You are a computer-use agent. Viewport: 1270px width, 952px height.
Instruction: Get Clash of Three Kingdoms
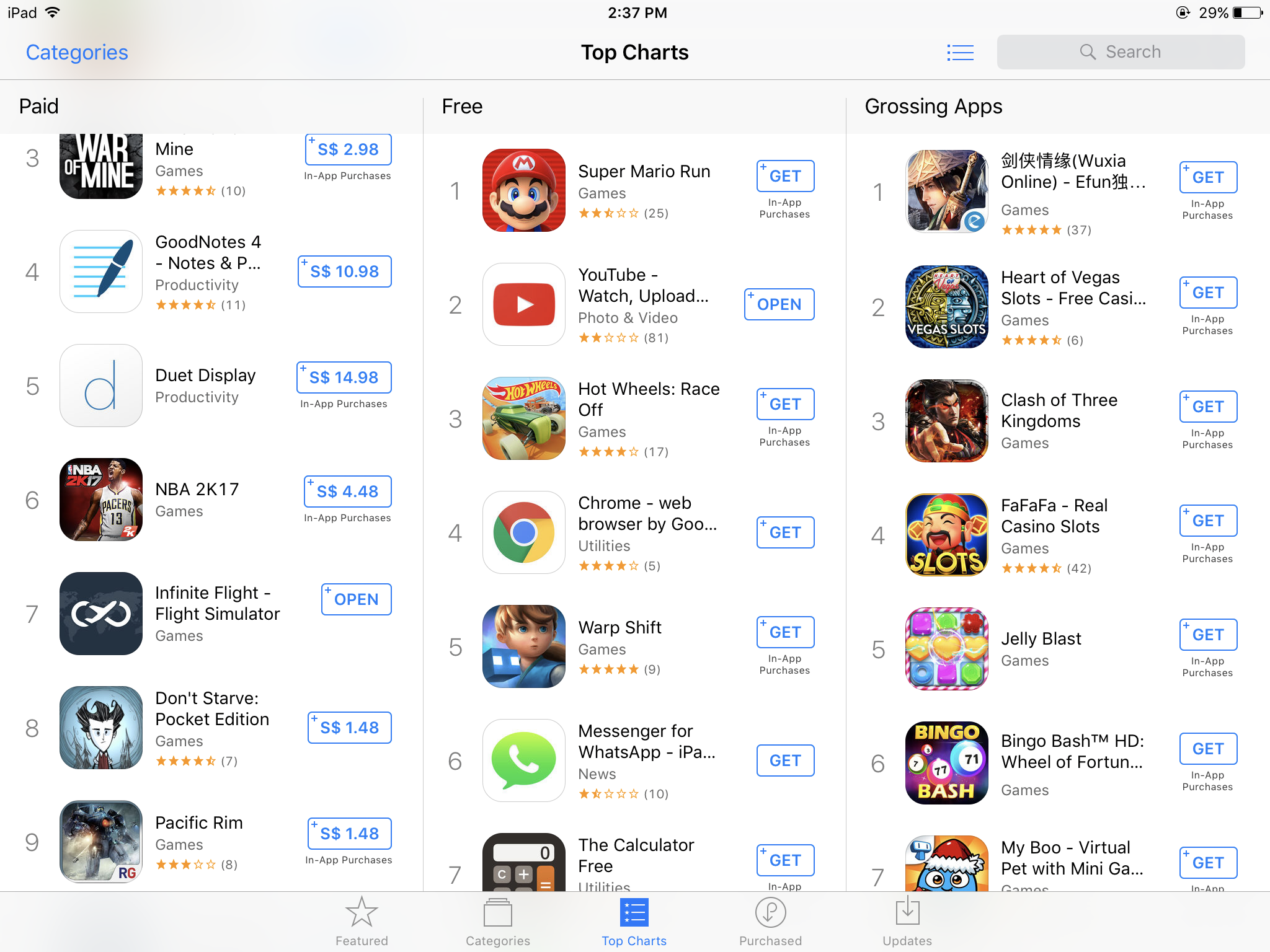[1208, 407]
